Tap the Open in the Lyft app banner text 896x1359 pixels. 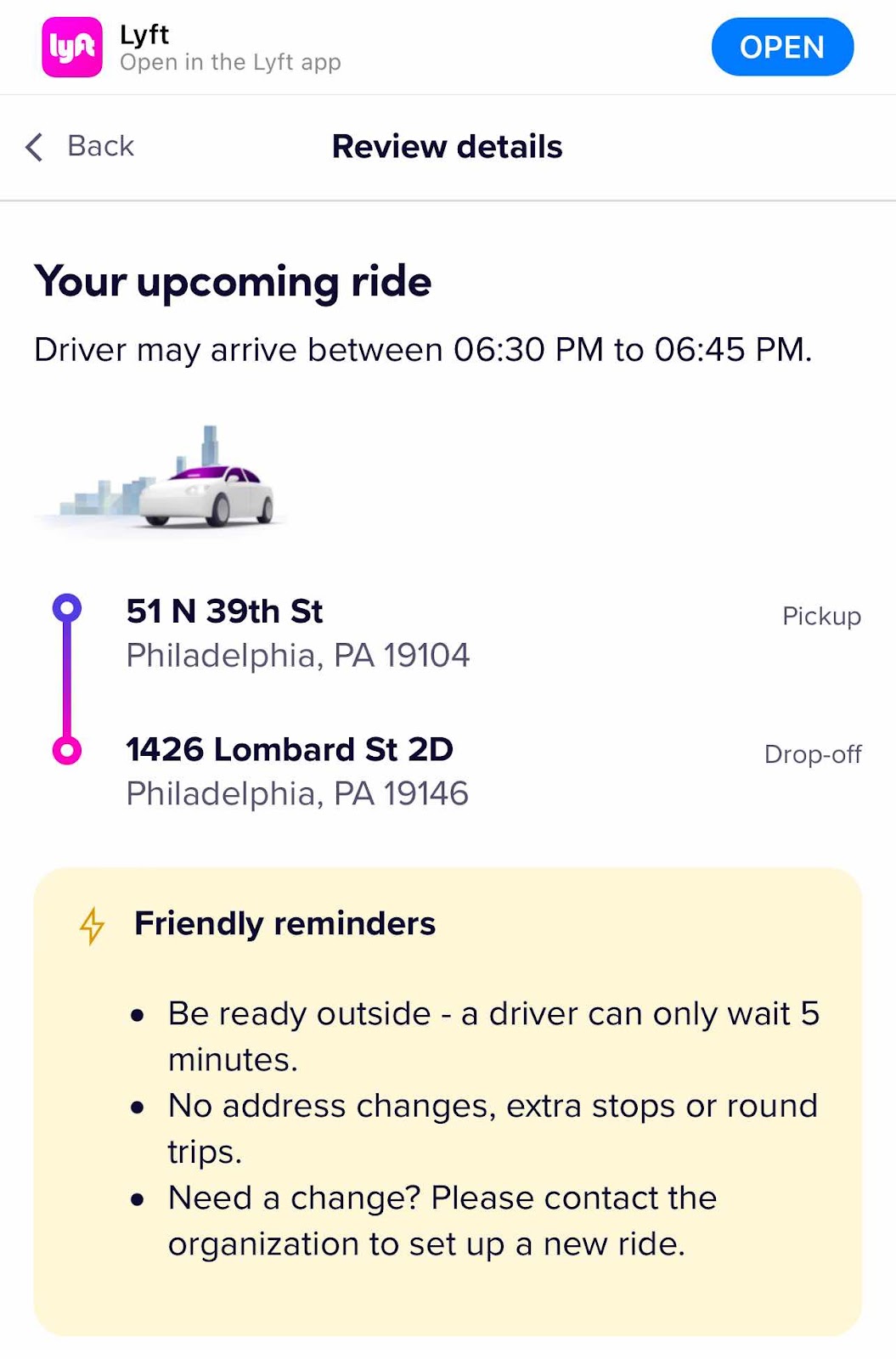tap(230, 63)
